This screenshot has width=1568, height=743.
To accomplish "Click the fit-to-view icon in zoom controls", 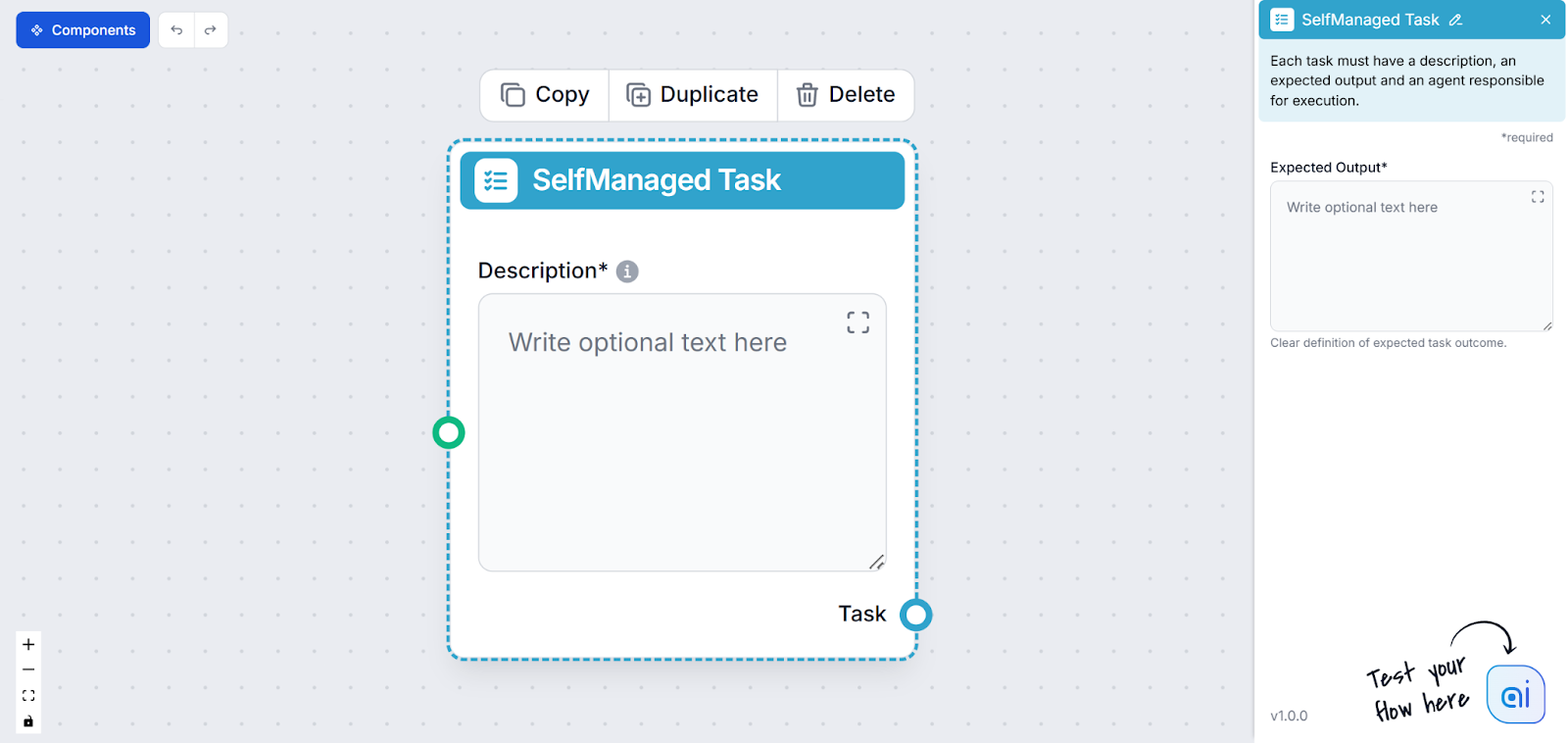I will click(27, 695).
